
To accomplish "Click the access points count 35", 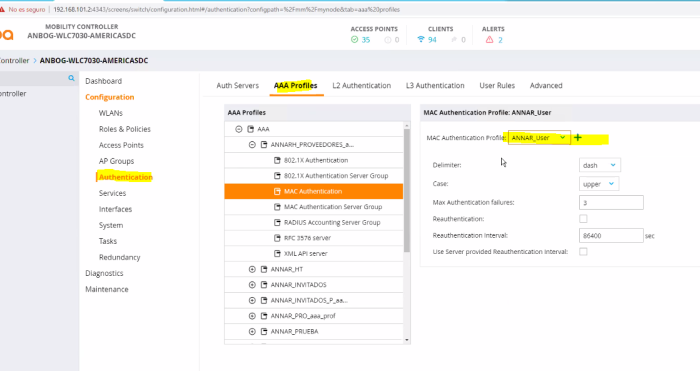I will point(366,40).
